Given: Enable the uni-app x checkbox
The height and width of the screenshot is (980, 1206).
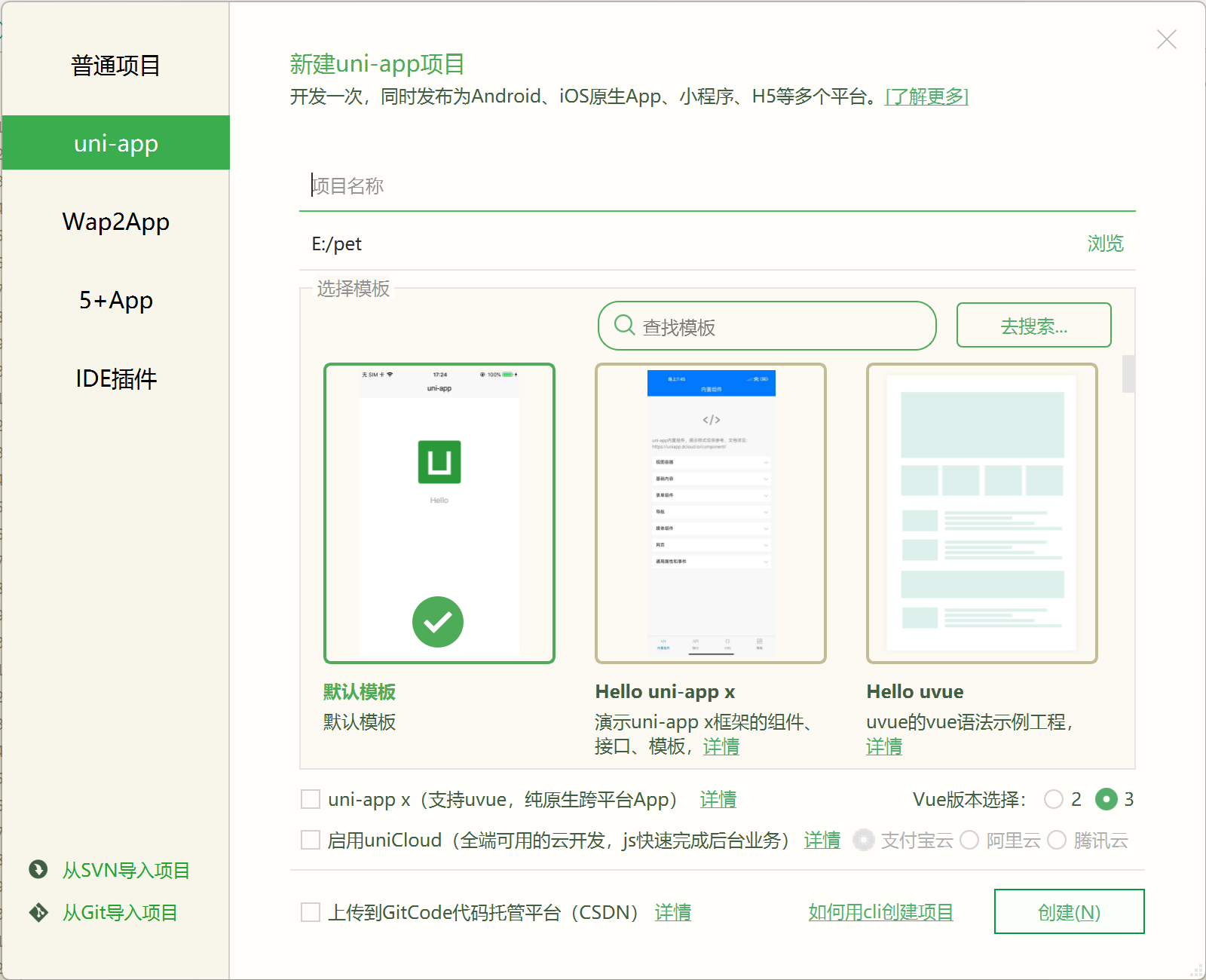Looking at the screenshot, I should click(x=311, y=799).
